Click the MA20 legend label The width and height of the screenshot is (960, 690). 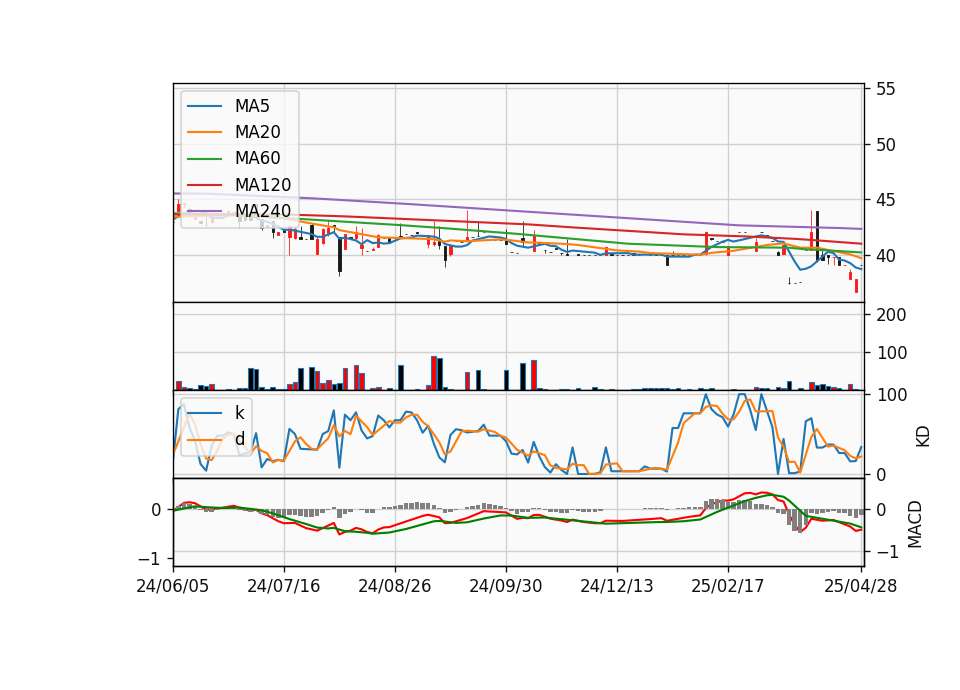(257, 132)
